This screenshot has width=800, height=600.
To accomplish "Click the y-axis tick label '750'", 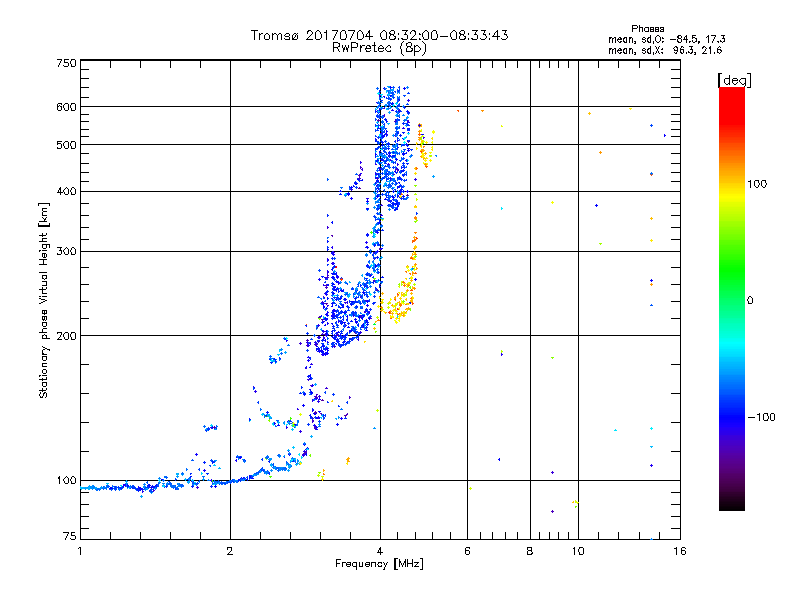I will [x=66, y=63].
